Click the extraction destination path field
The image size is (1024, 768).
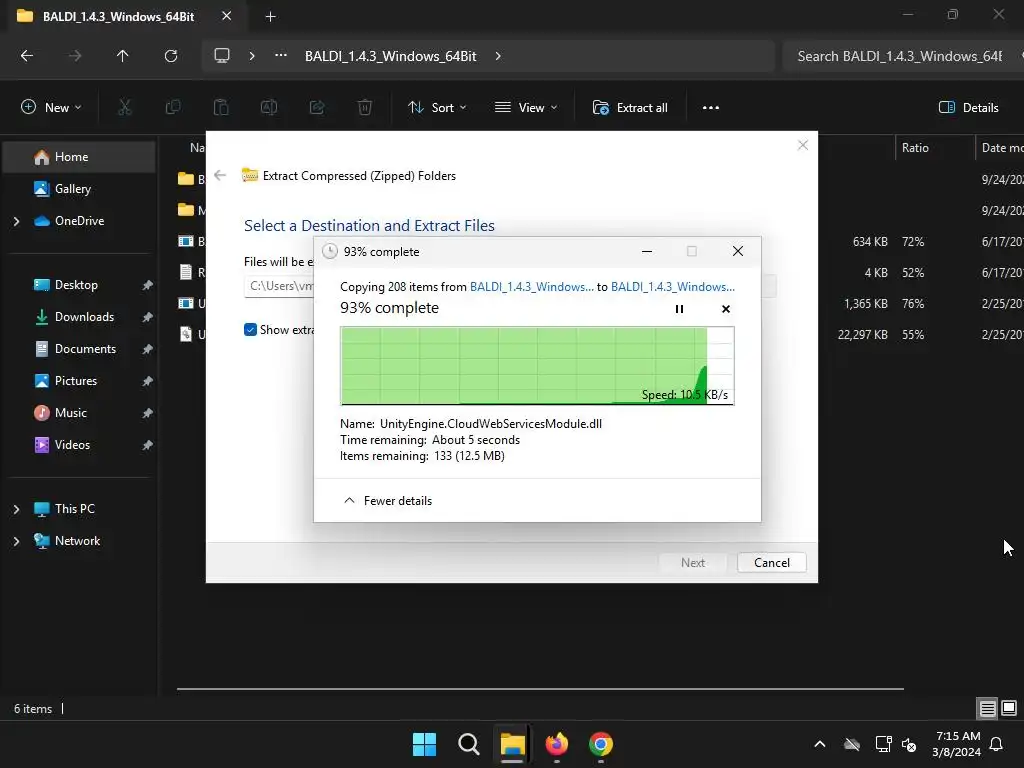pyautogui.click(x=509, y=286)
